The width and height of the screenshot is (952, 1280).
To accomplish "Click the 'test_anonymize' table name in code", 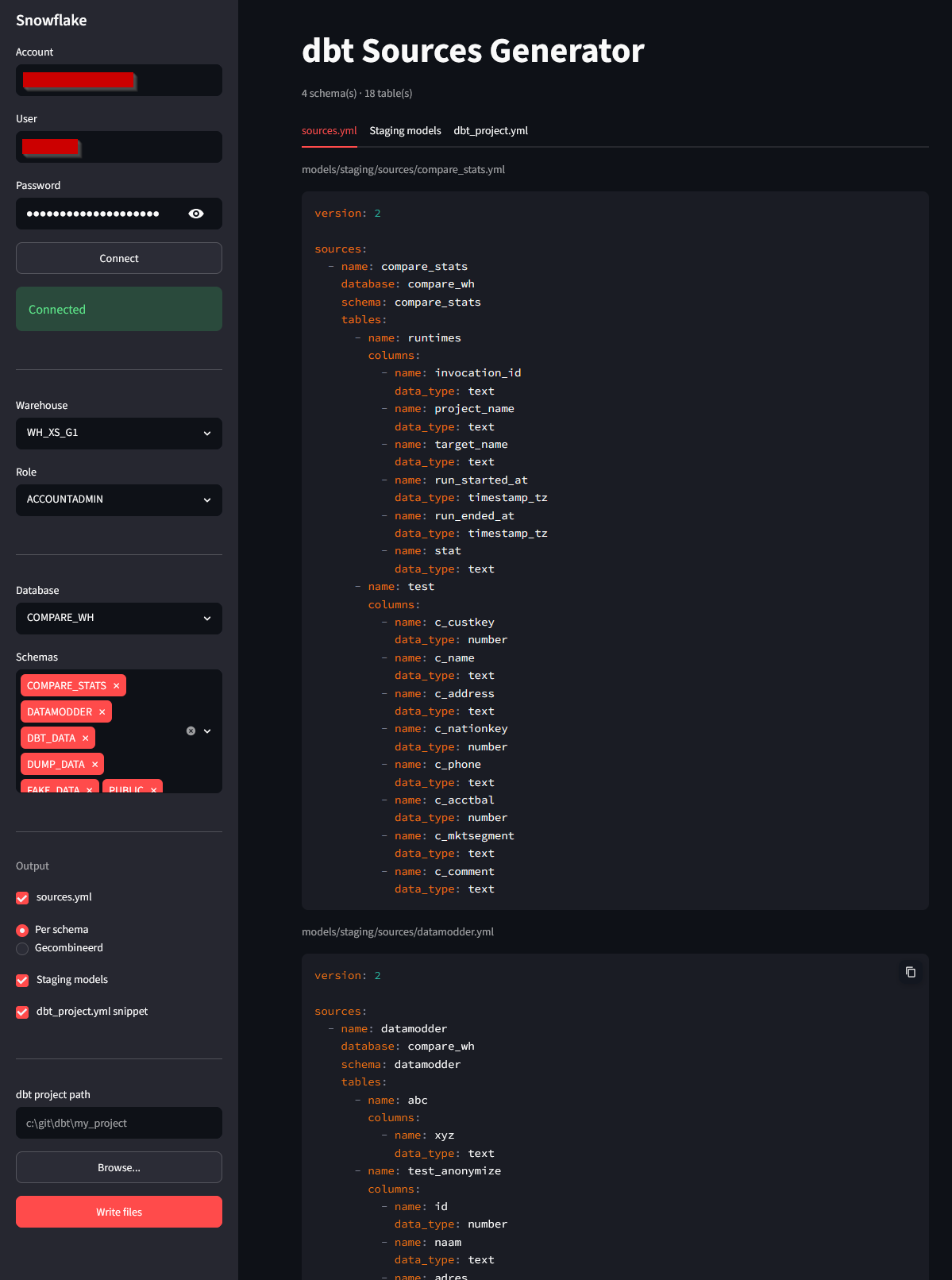I will [x=454, y=1171].
